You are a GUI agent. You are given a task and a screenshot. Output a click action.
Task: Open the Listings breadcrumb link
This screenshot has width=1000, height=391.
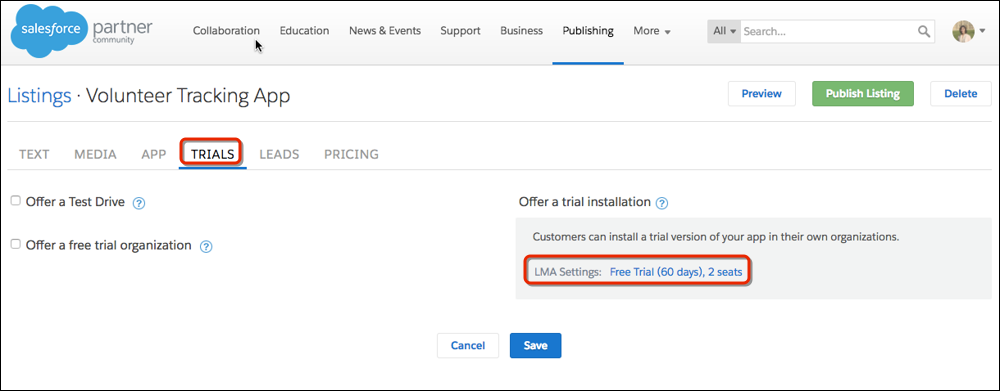click(x=40, y=96)
